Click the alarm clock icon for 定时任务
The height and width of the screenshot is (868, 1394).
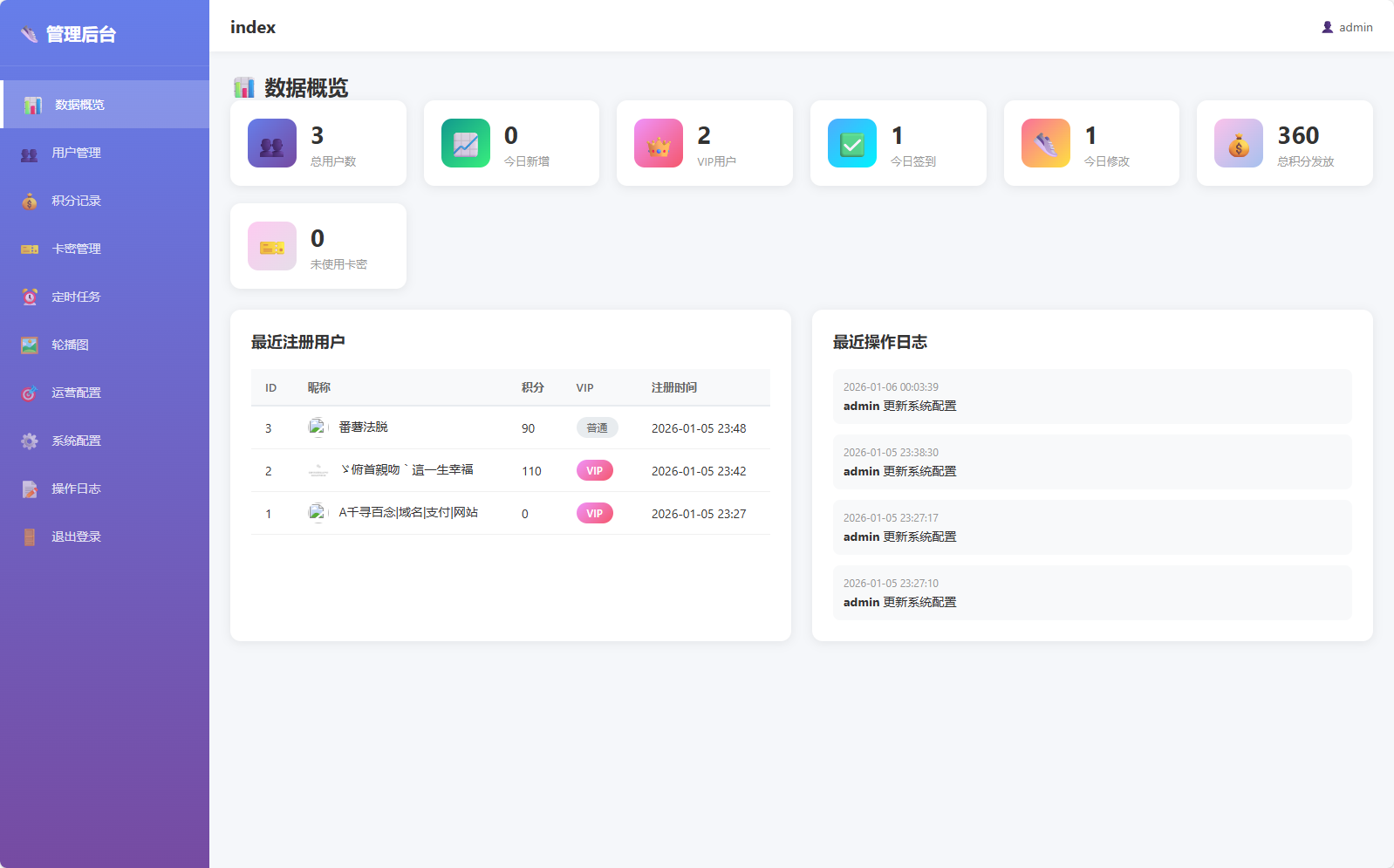(x=30, y=297)
